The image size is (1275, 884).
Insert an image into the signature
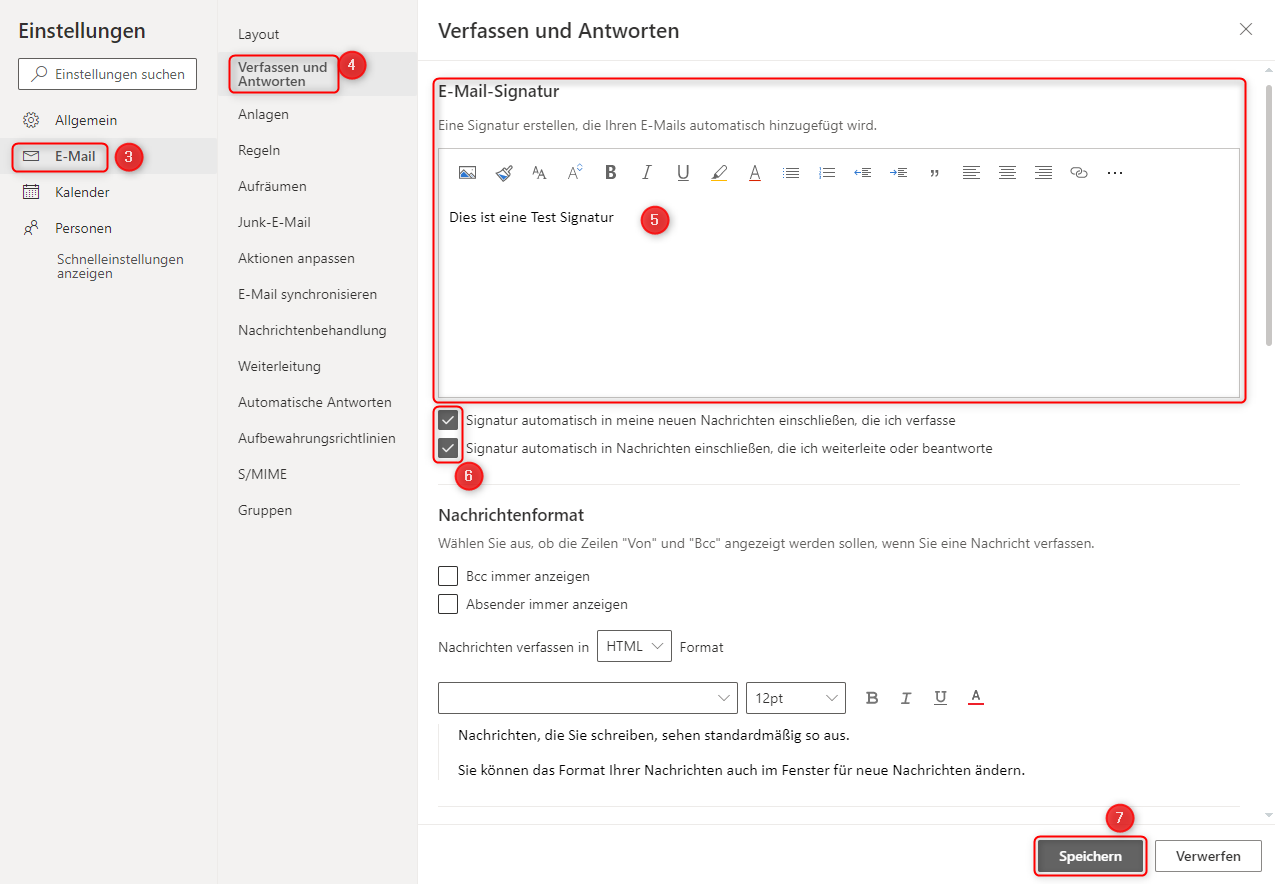467,173
